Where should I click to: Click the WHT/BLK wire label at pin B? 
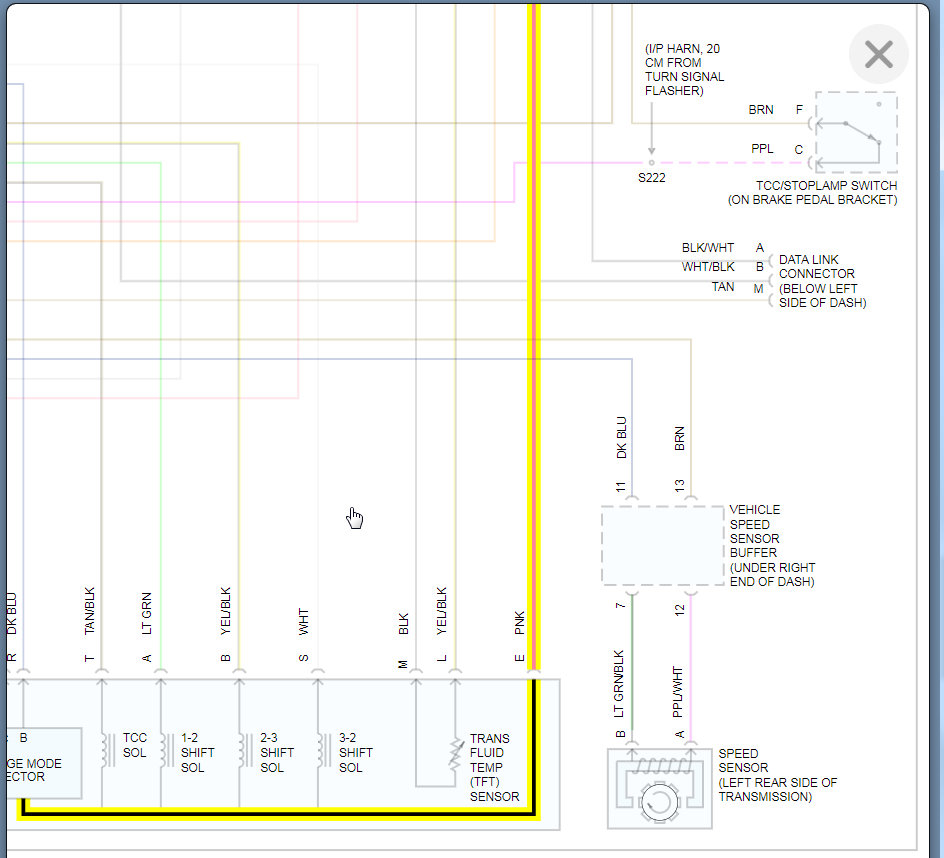pos(708,267)
